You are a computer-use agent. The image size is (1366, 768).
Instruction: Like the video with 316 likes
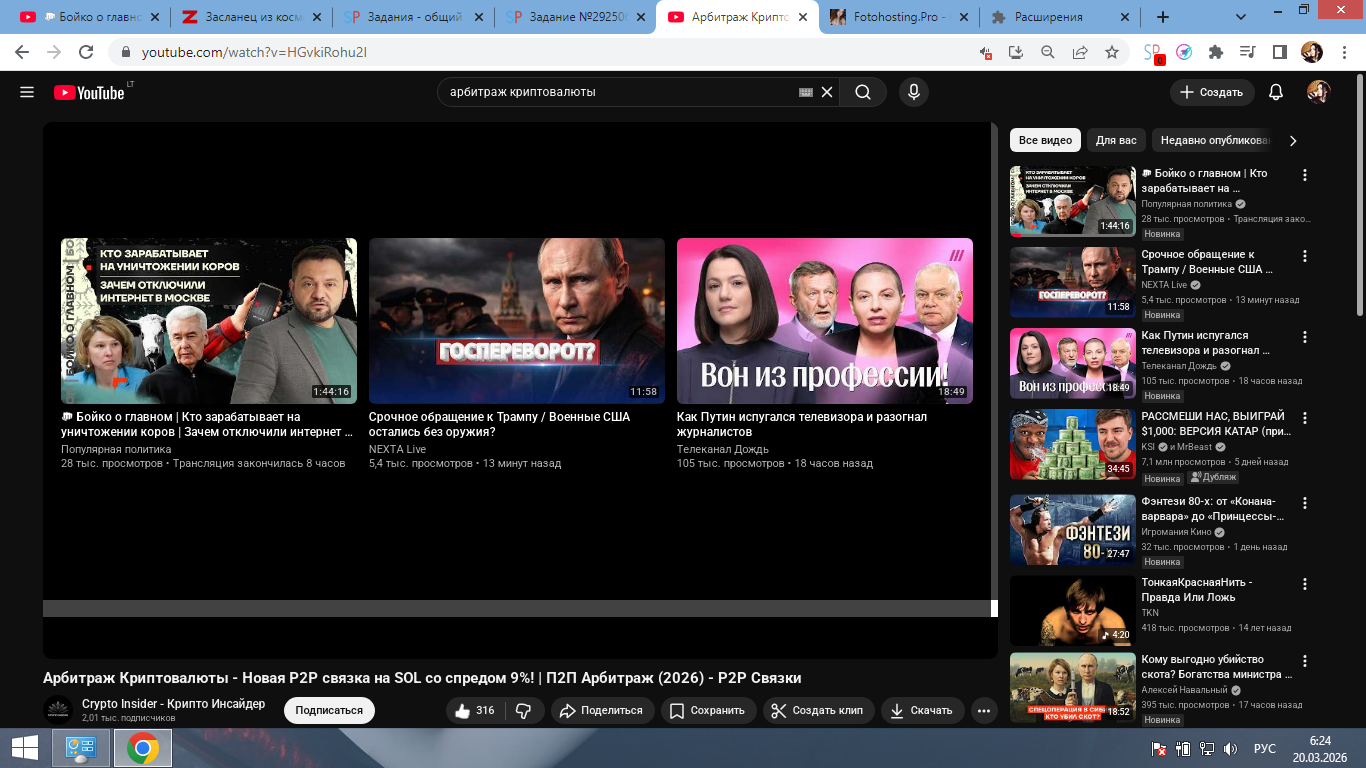(x=474, y=710)
